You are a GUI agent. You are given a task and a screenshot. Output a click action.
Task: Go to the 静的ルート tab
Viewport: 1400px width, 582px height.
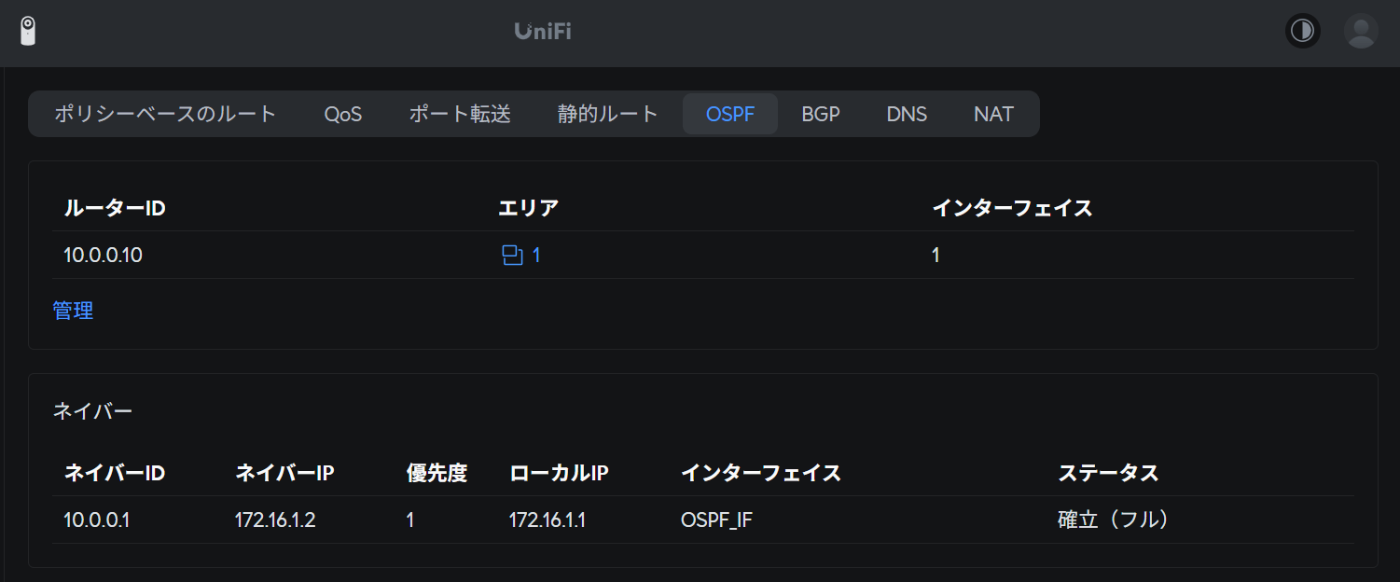pos(608,114)
